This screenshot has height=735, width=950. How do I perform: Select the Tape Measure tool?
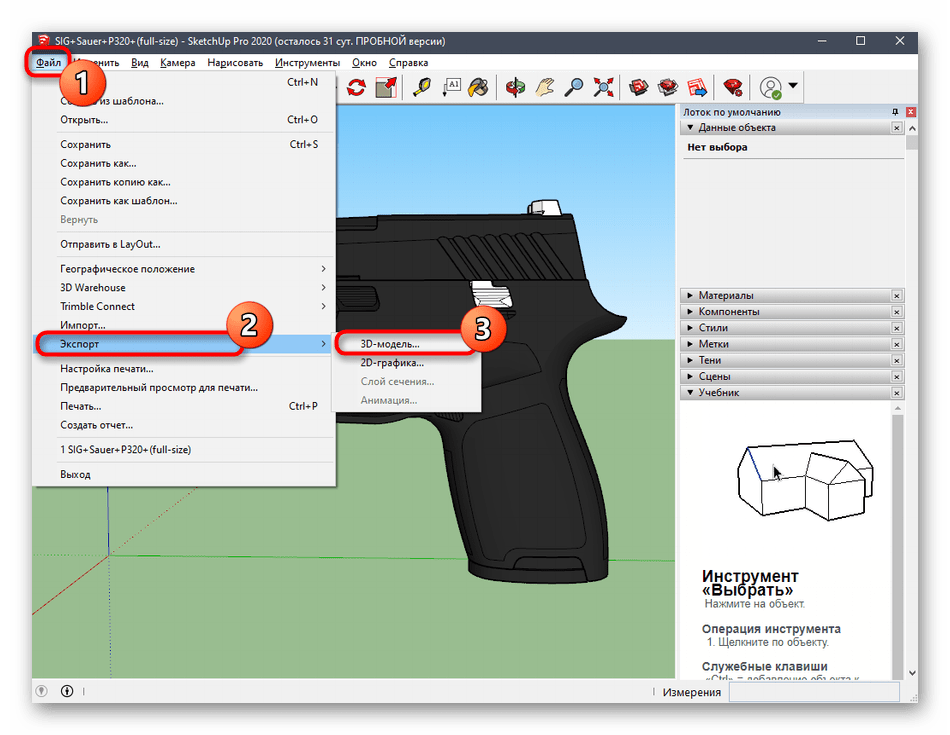tap(422, 87)
